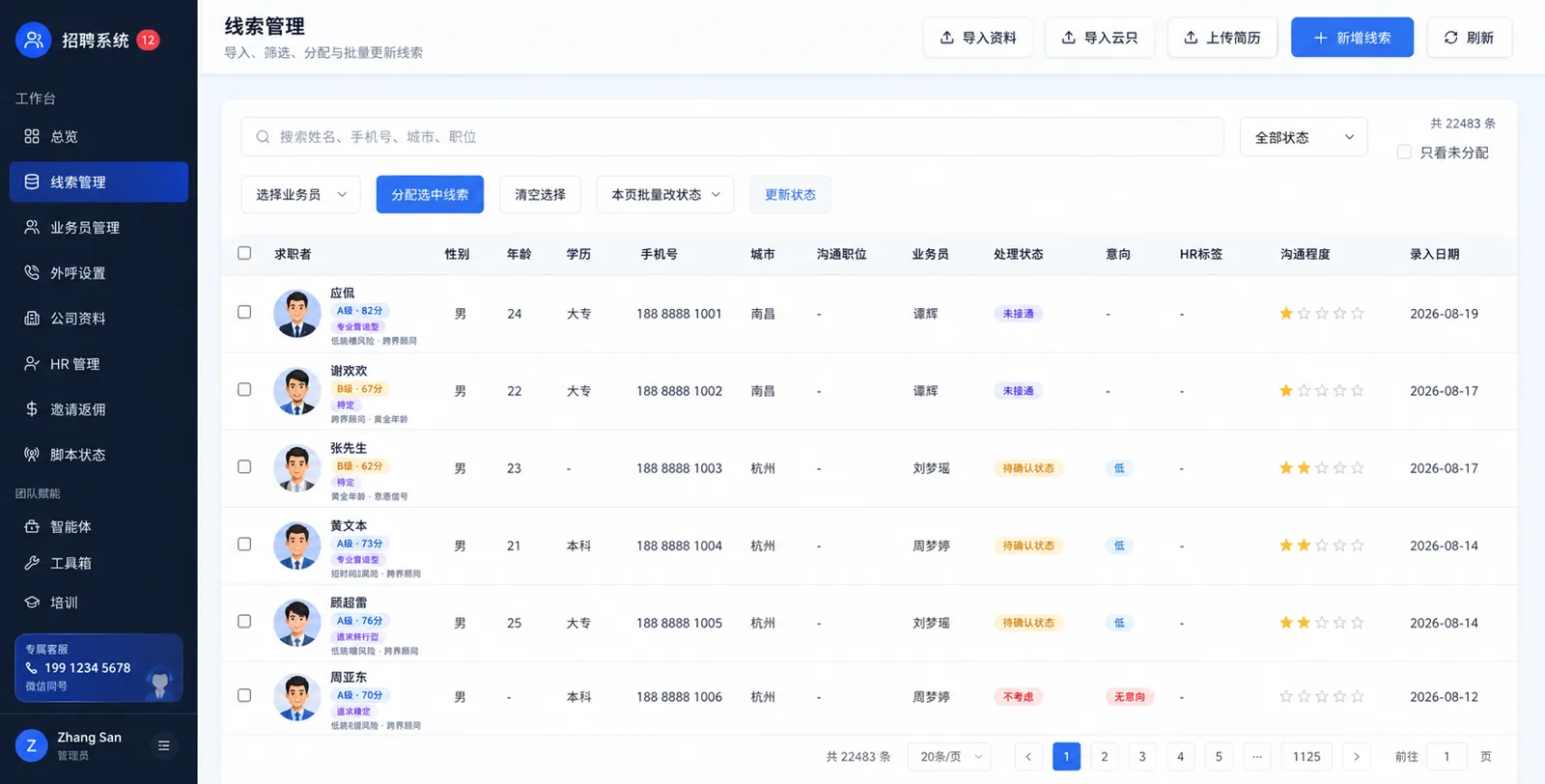Go to 总览 in the sidebar

(98, 136)
